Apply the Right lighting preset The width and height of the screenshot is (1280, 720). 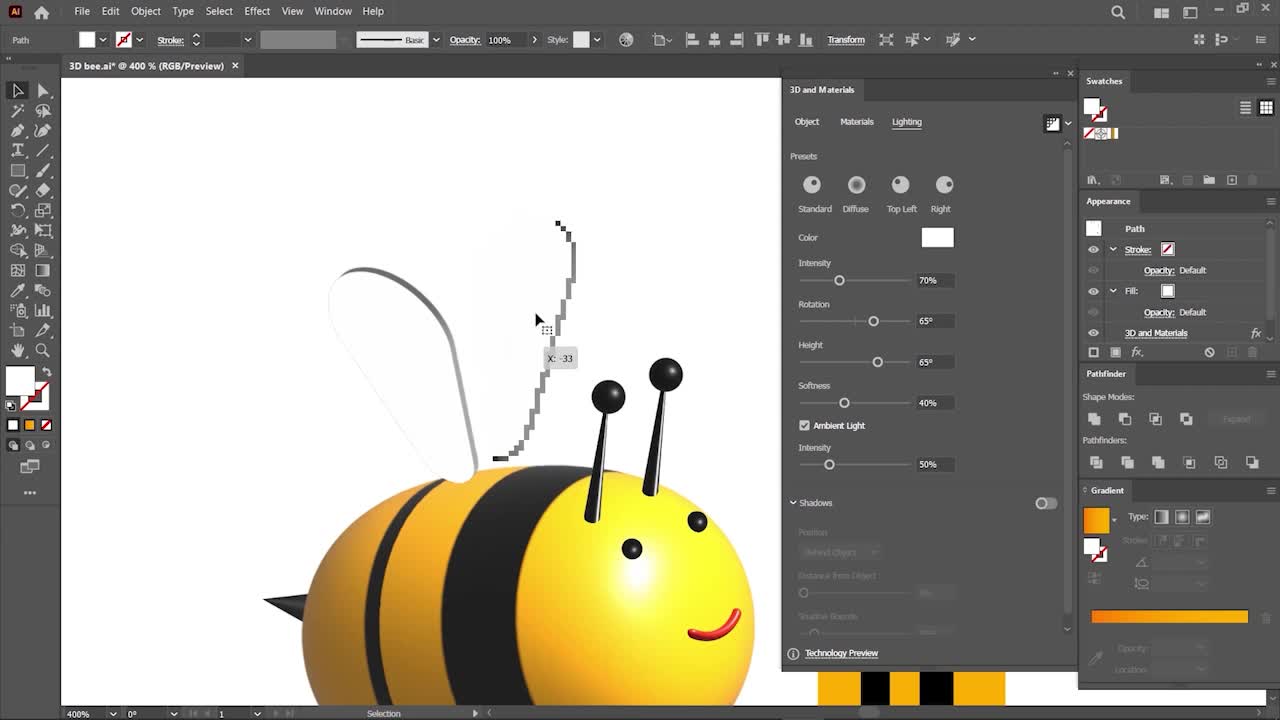944,185
